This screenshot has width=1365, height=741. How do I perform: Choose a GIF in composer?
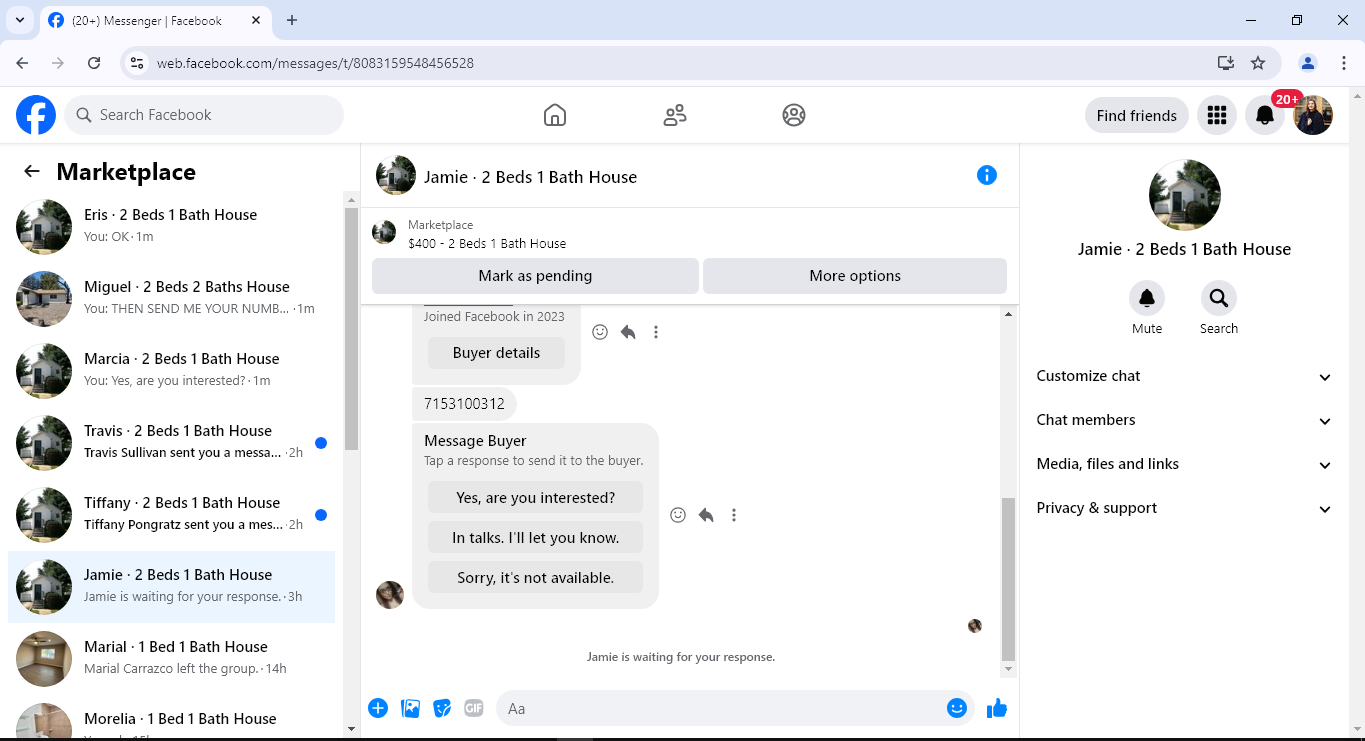point(473,708)
